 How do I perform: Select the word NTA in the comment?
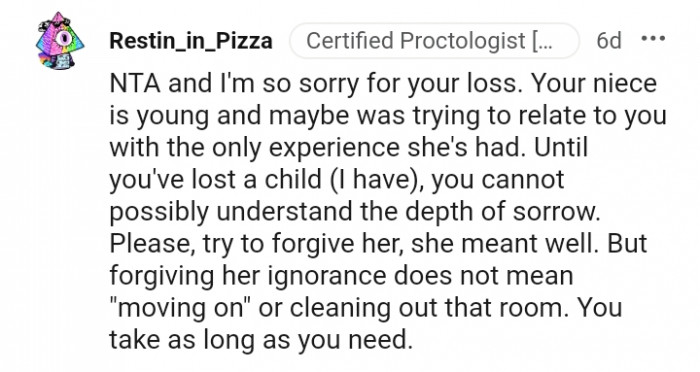point(135,84)
